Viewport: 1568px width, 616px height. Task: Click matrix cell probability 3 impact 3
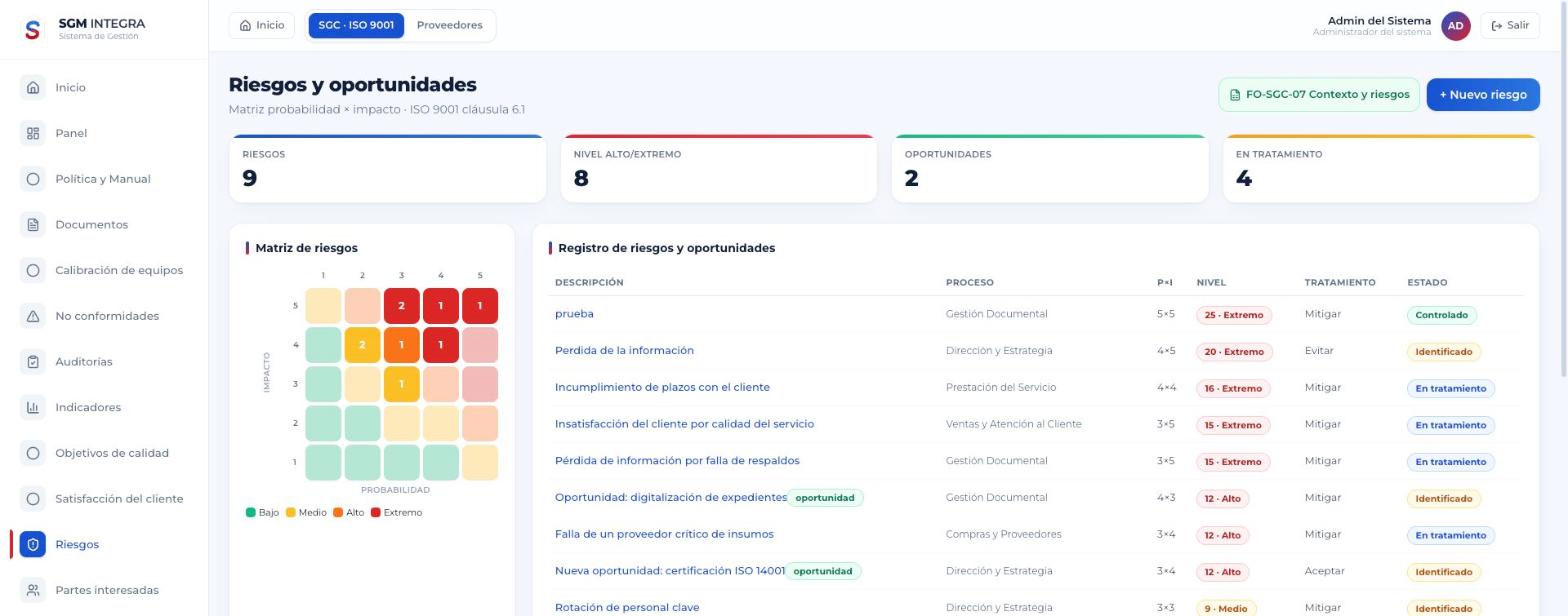401,384
